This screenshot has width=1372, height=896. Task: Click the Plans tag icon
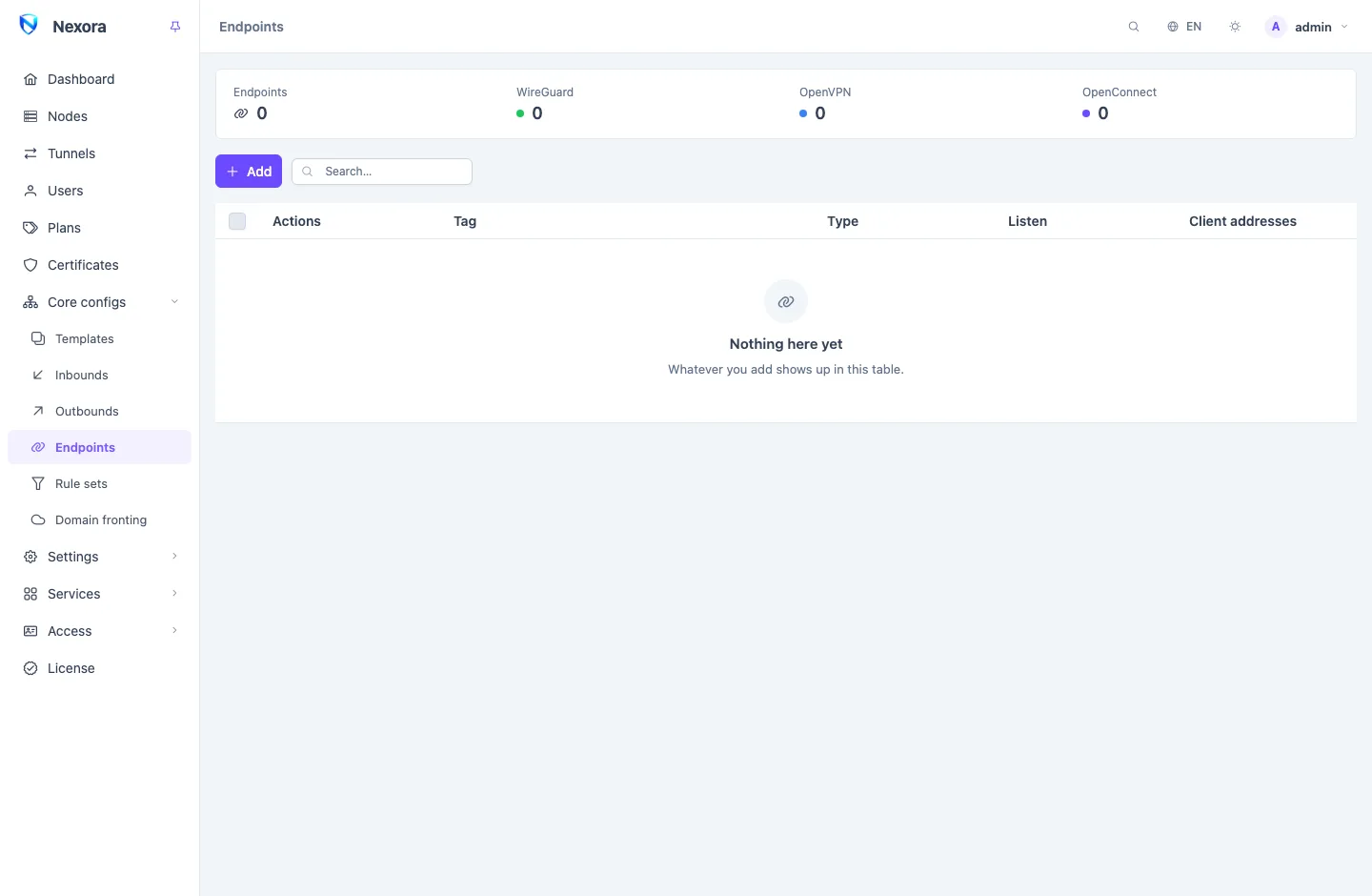point(30,228)
